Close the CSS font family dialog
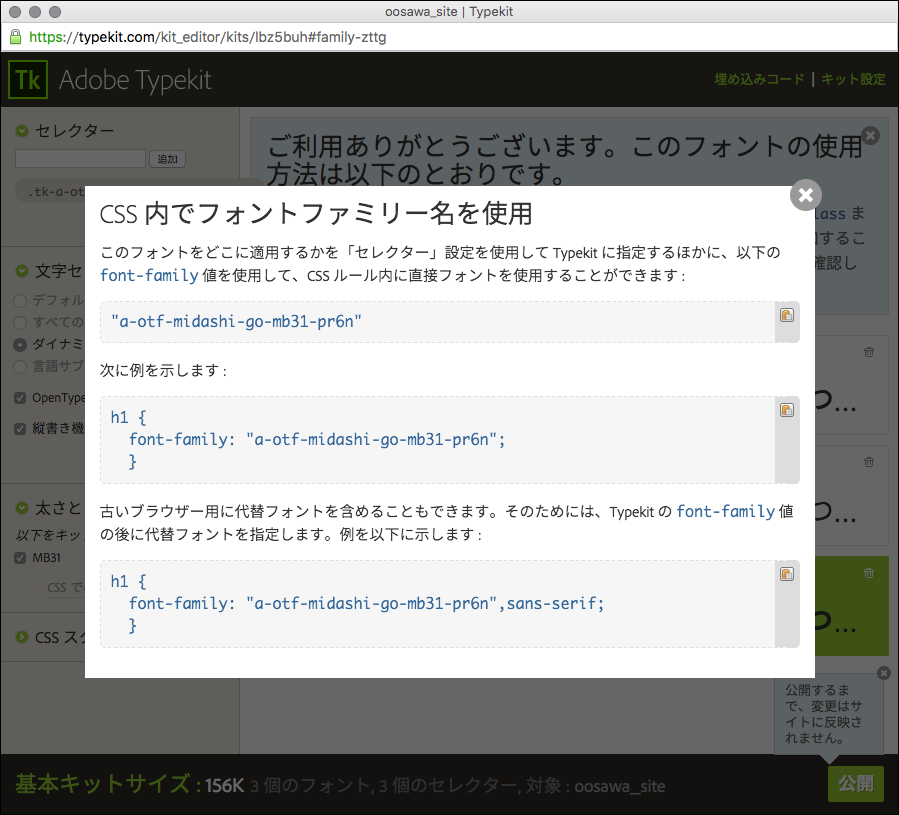 (x=806, y=195)
